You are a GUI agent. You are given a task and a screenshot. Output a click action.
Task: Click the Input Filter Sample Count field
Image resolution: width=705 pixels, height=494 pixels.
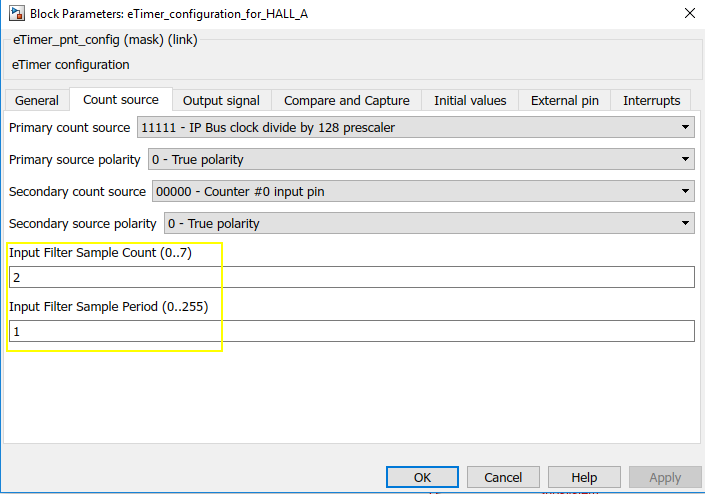[351, 277]
